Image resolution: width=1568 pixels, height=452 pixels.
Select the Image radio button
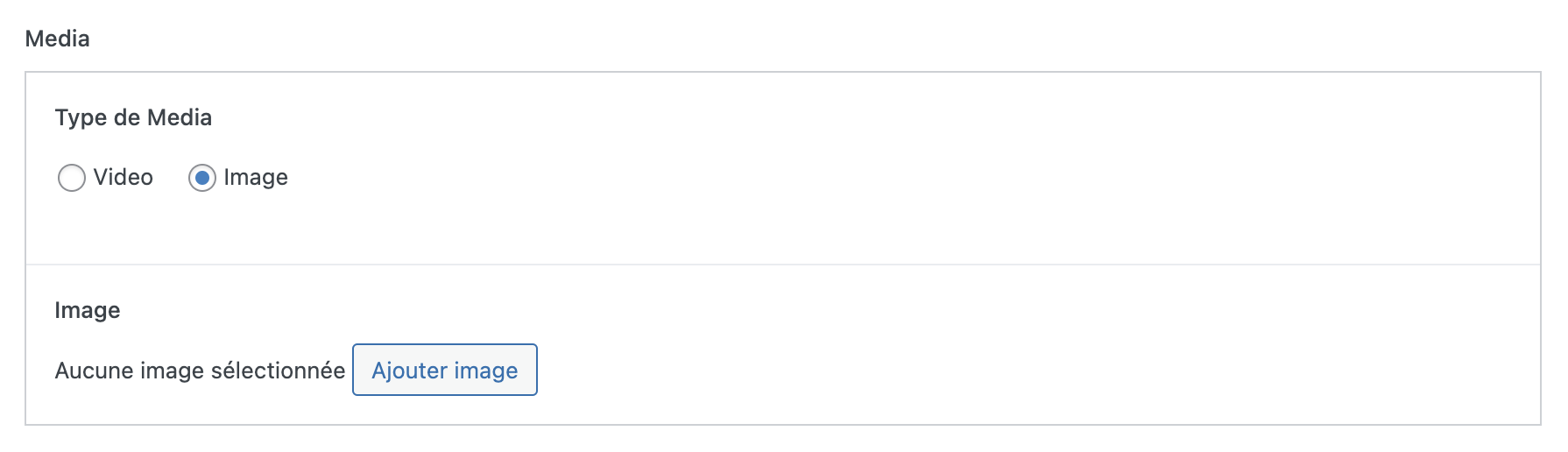202,178
